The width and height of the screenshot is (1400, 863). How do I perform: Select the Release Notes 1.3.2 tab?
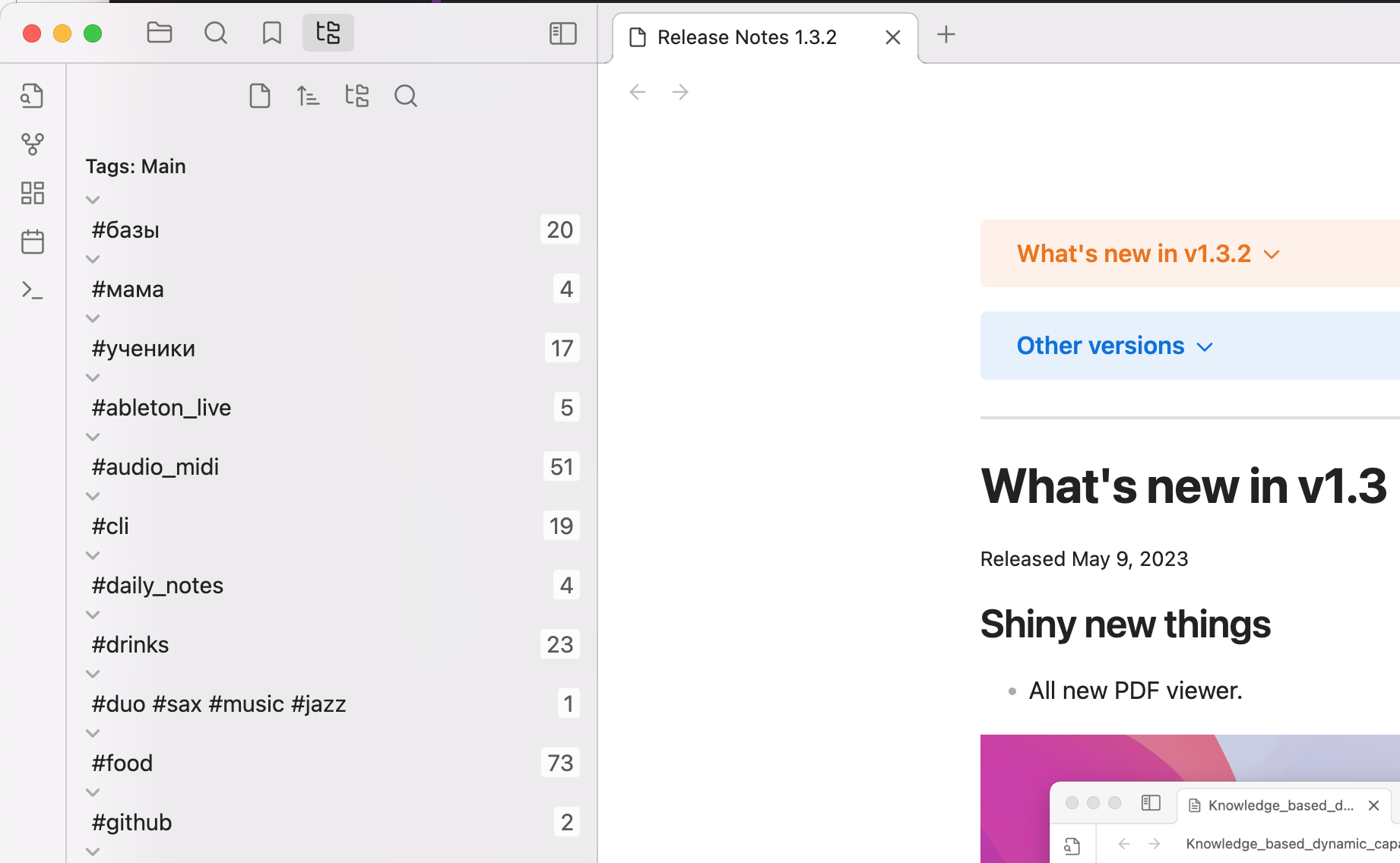[745, 36]
